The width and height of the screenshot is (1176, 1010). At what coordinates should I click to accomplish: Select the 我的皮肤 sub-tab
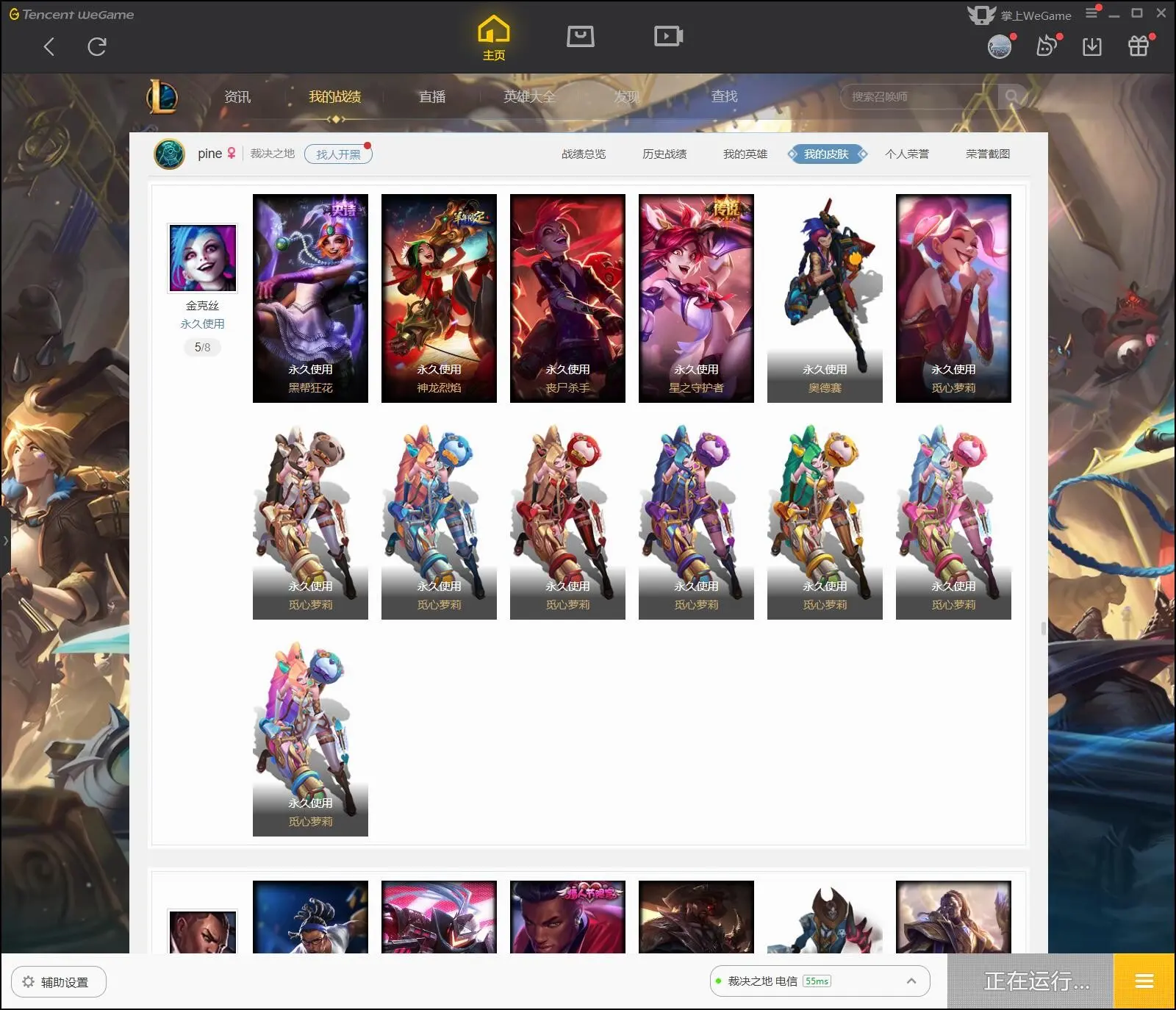point(827,154)
